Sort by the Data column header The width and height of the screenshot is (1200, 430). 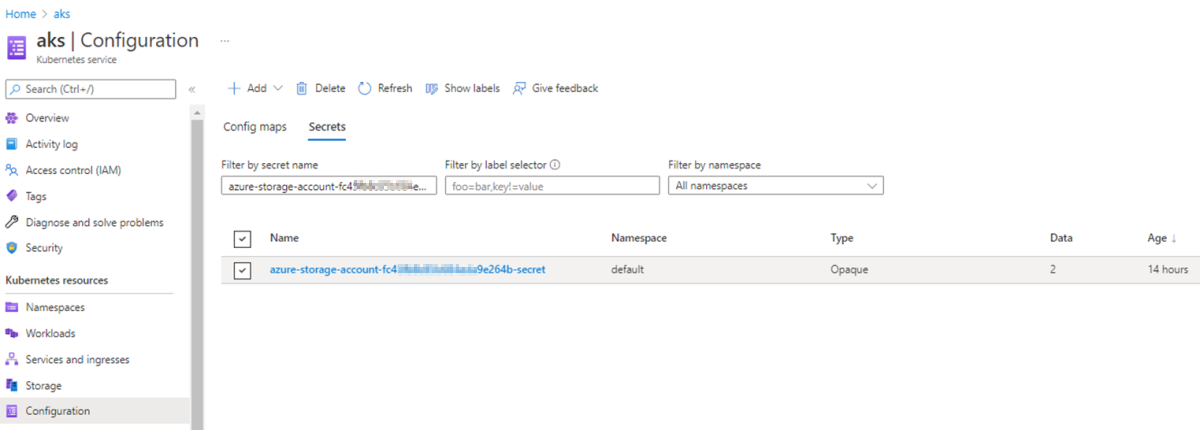[1061, 238]
